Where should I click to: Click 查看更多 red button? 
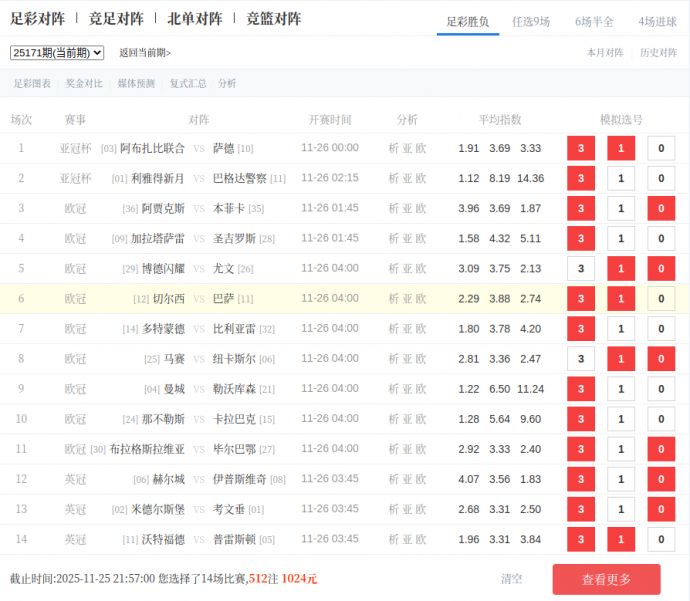(x=606, y=579)
